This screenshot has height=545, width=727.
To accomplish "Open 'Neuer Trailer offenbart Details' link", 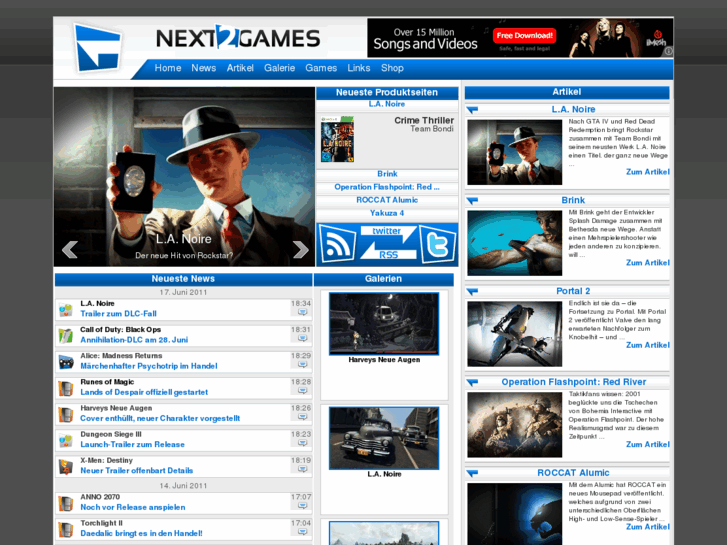I will click(136, 471).
